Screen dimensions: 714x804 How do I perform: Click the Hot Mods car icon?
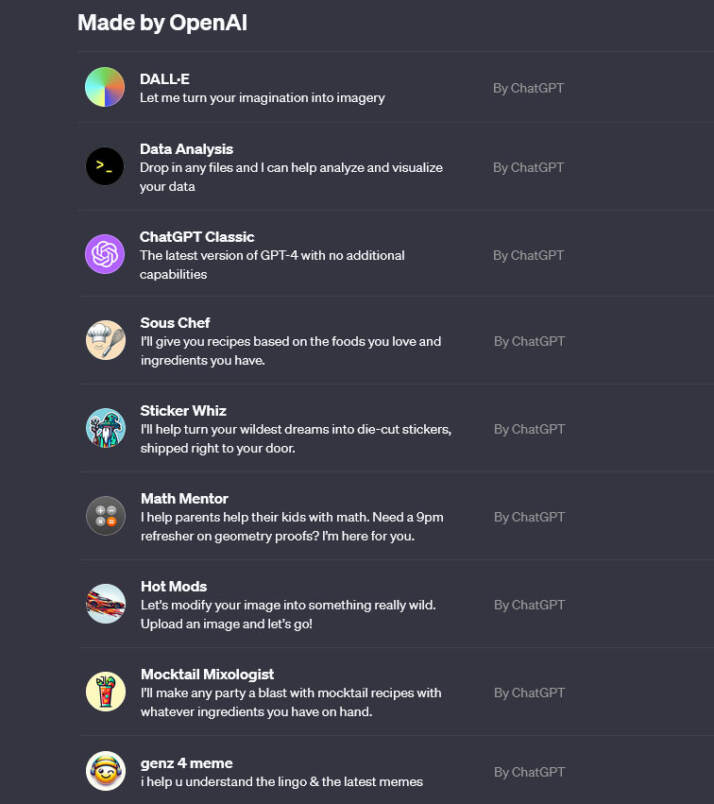(x=105, y=604)
